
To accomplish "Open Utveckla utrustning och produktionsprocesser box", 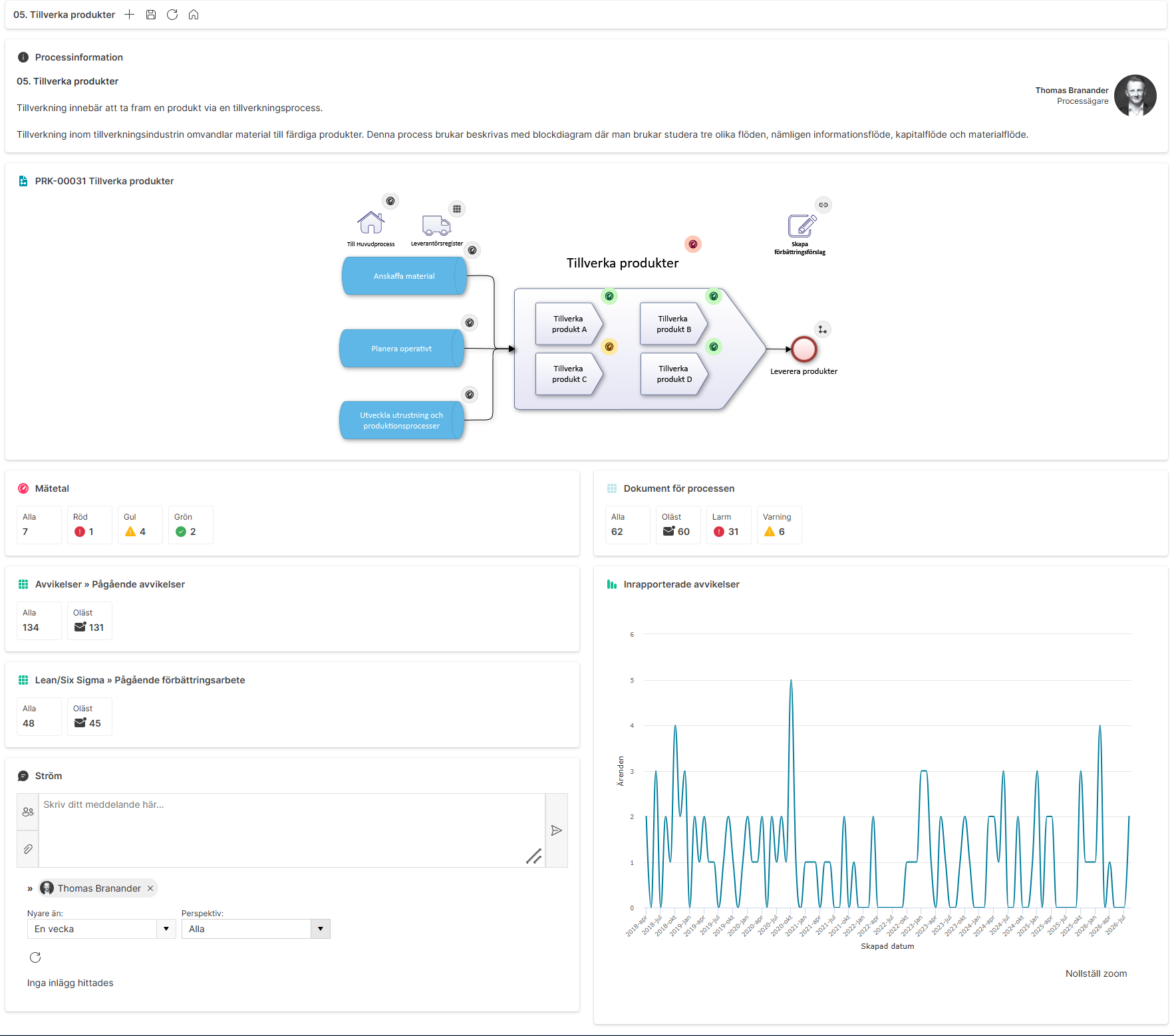I will point(402,421).
